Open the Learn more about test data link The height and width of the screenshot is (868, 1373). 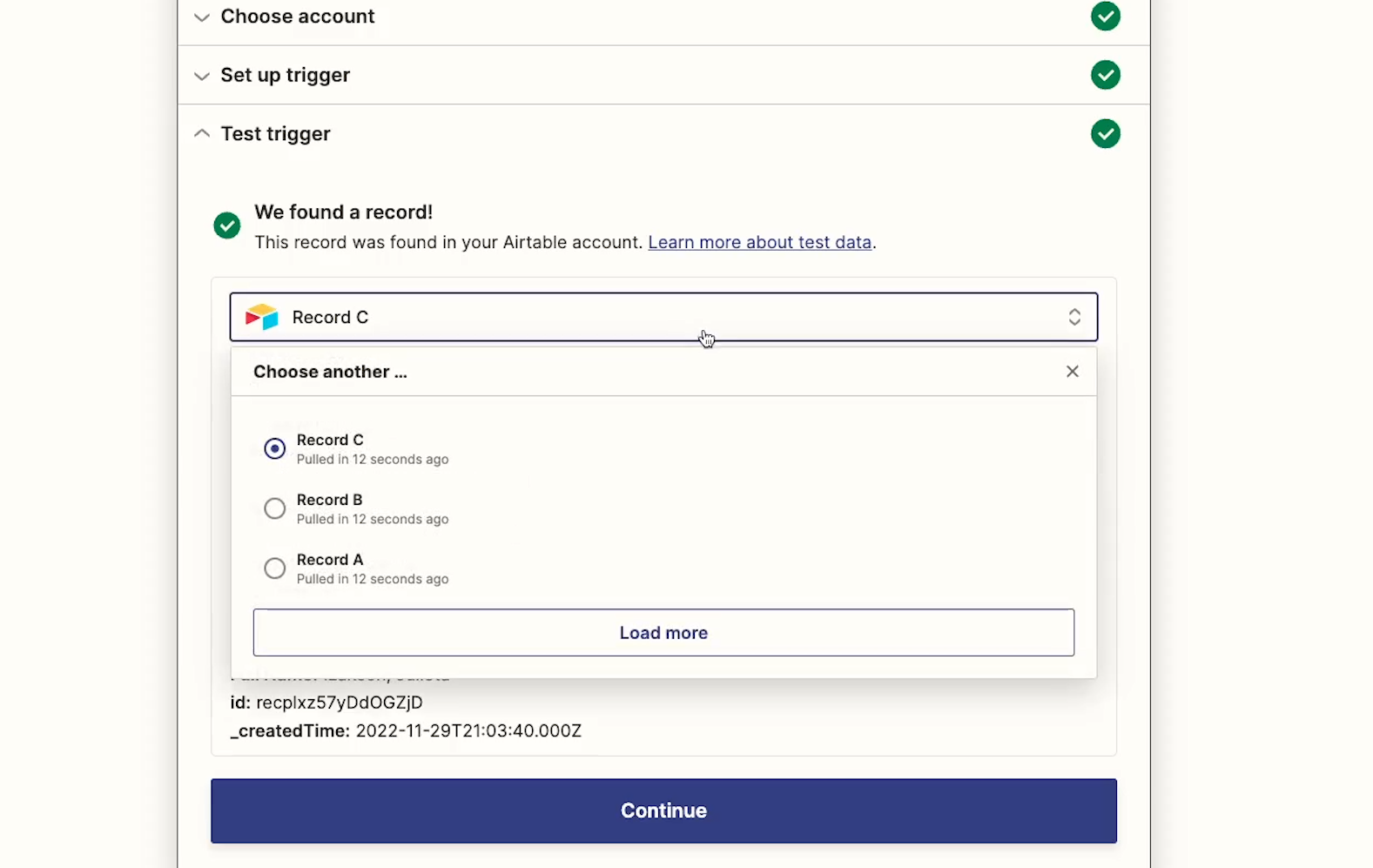tap(759, 242)
